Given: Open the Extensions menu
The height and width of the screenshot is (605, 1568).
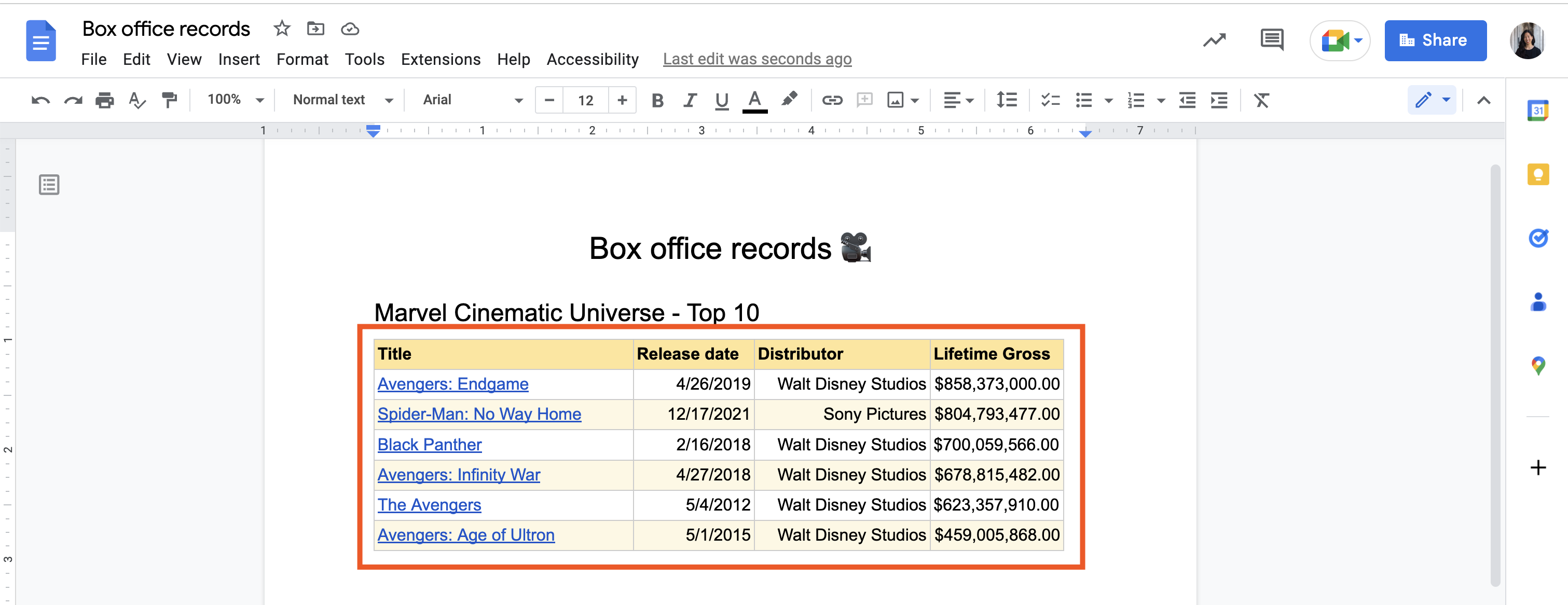Looking at the screenshot, I should [x=441, y=57].
